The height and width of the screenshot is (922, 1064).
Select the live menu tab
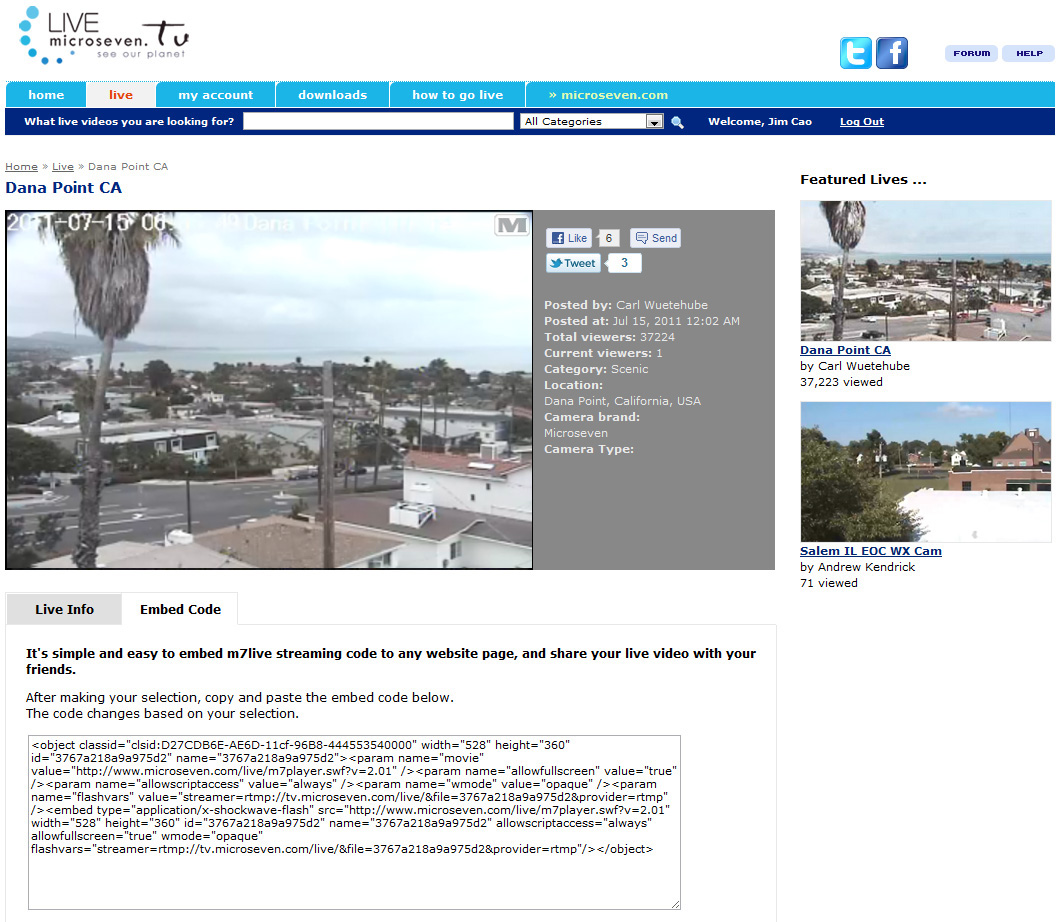(121, 95)
